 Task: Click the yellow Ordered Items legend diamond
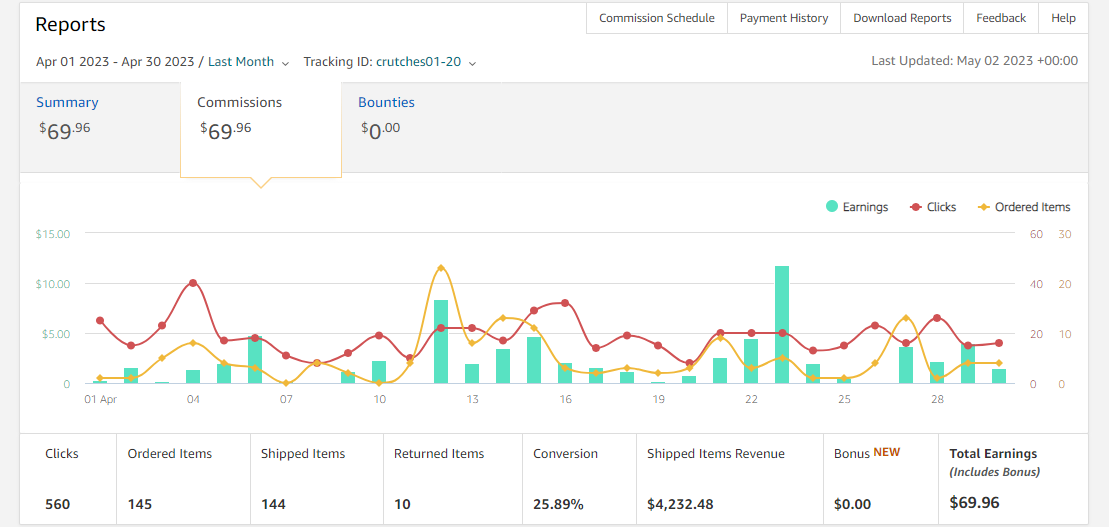click(x=984, y=207)
